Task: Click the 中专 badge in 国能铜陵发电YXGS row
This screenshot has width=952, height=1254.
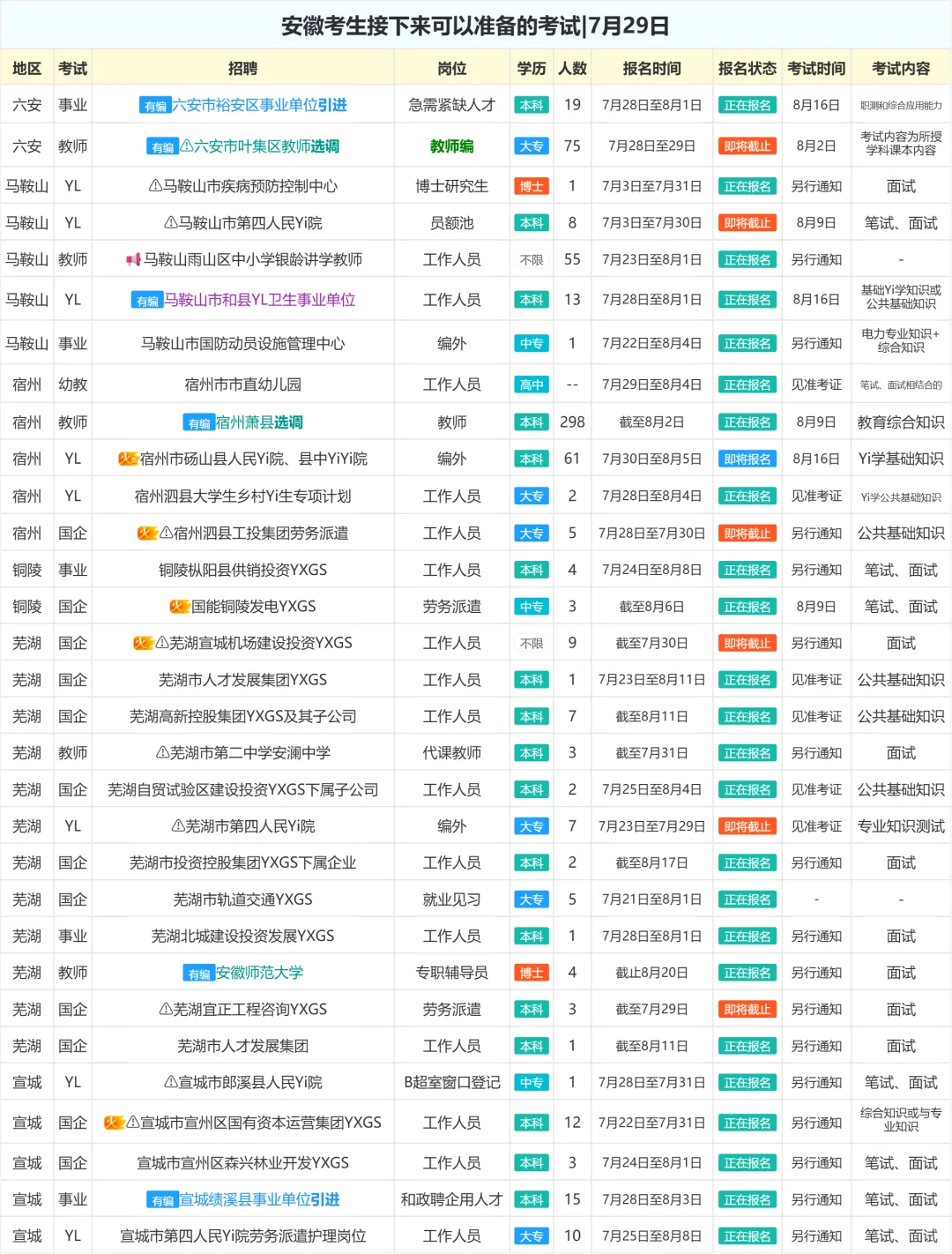Action: tap(532, 608)
